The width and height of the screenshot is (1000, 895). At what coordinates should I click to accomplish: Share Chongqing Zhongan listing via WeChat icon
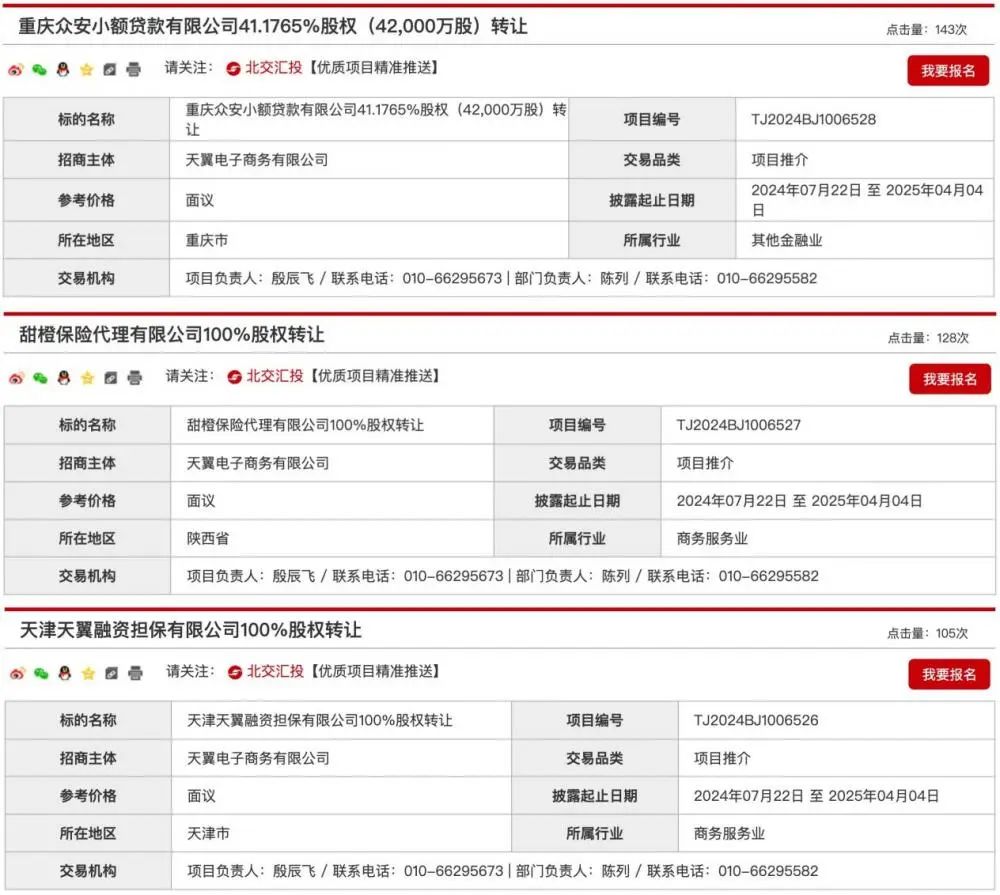click(x=40, y=69)
